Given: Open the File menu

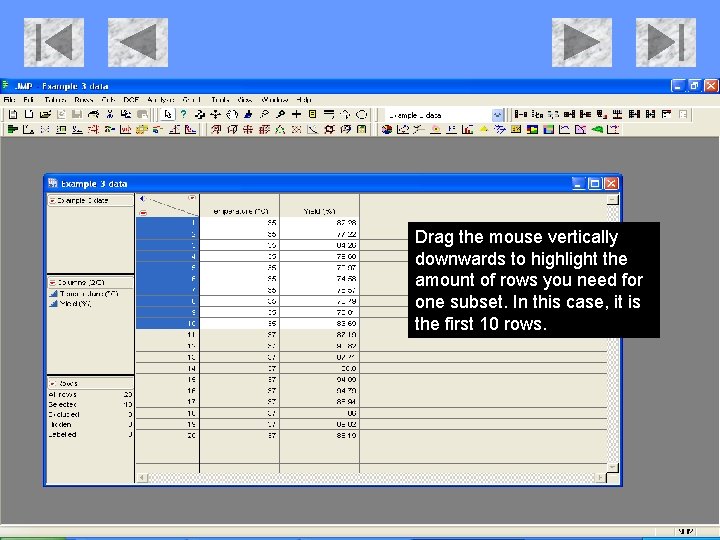Looking at the screenshot, I should coord(9,100).
